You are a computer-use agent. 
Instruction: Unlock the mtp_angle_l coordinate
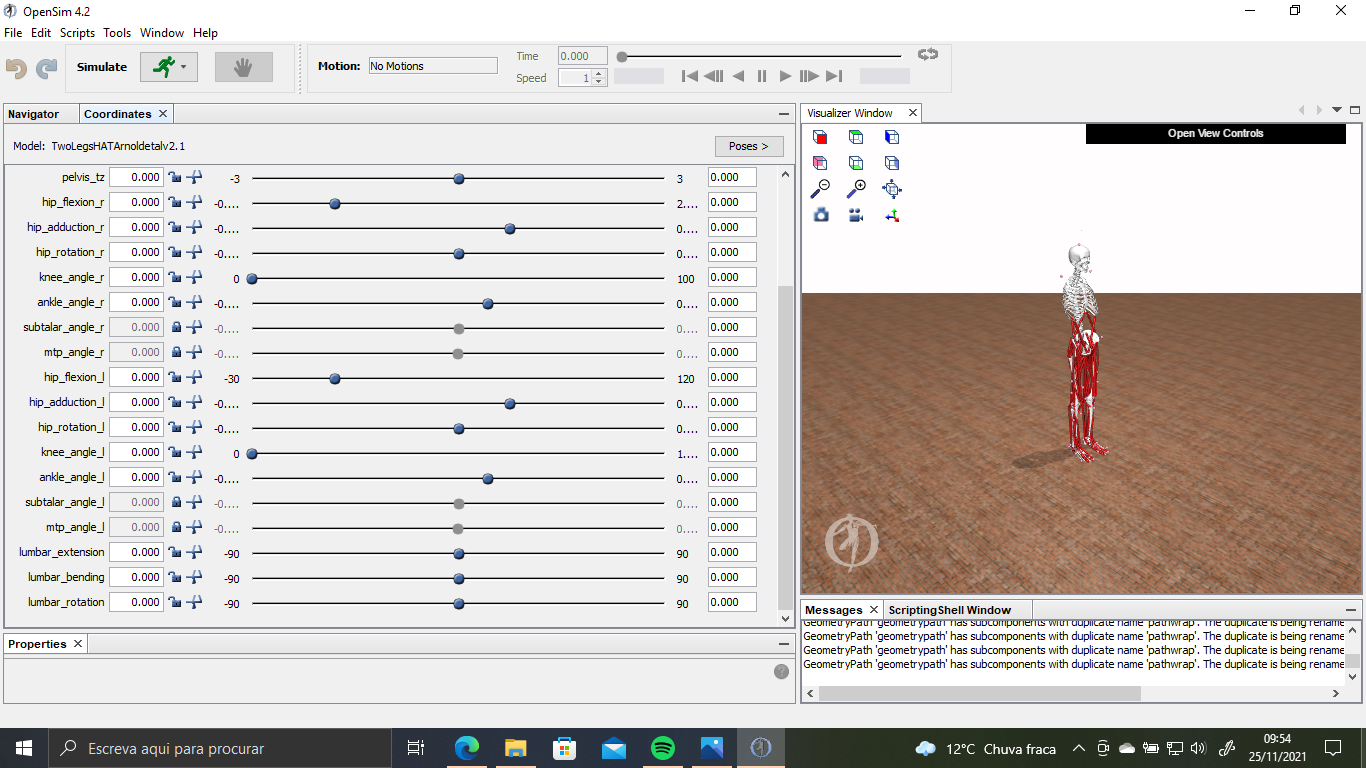tap(176, 527)
